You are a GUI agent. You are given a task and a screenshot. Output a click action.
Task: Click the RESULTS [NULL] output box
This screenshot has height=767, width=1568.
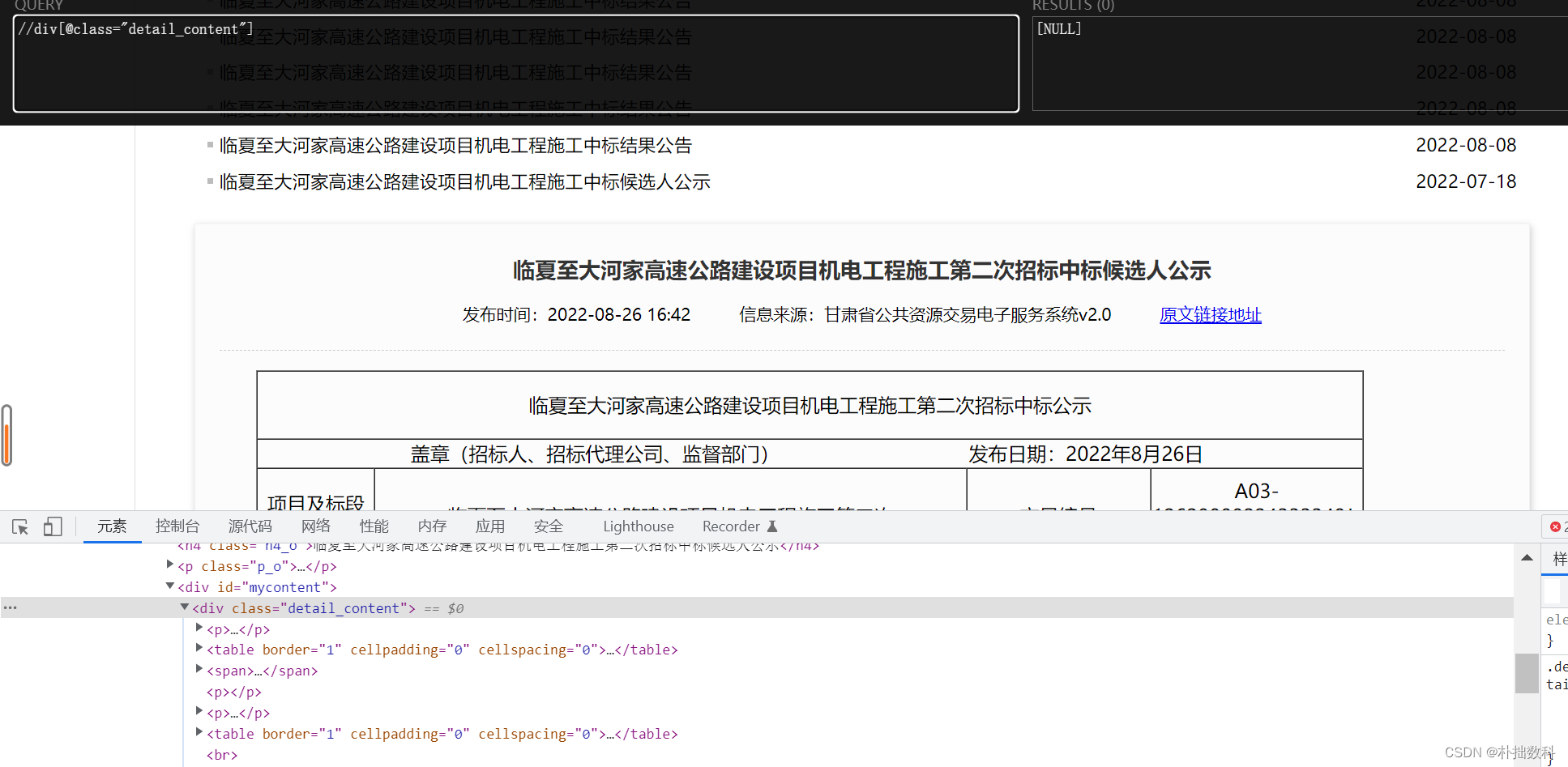(1300, 63)
